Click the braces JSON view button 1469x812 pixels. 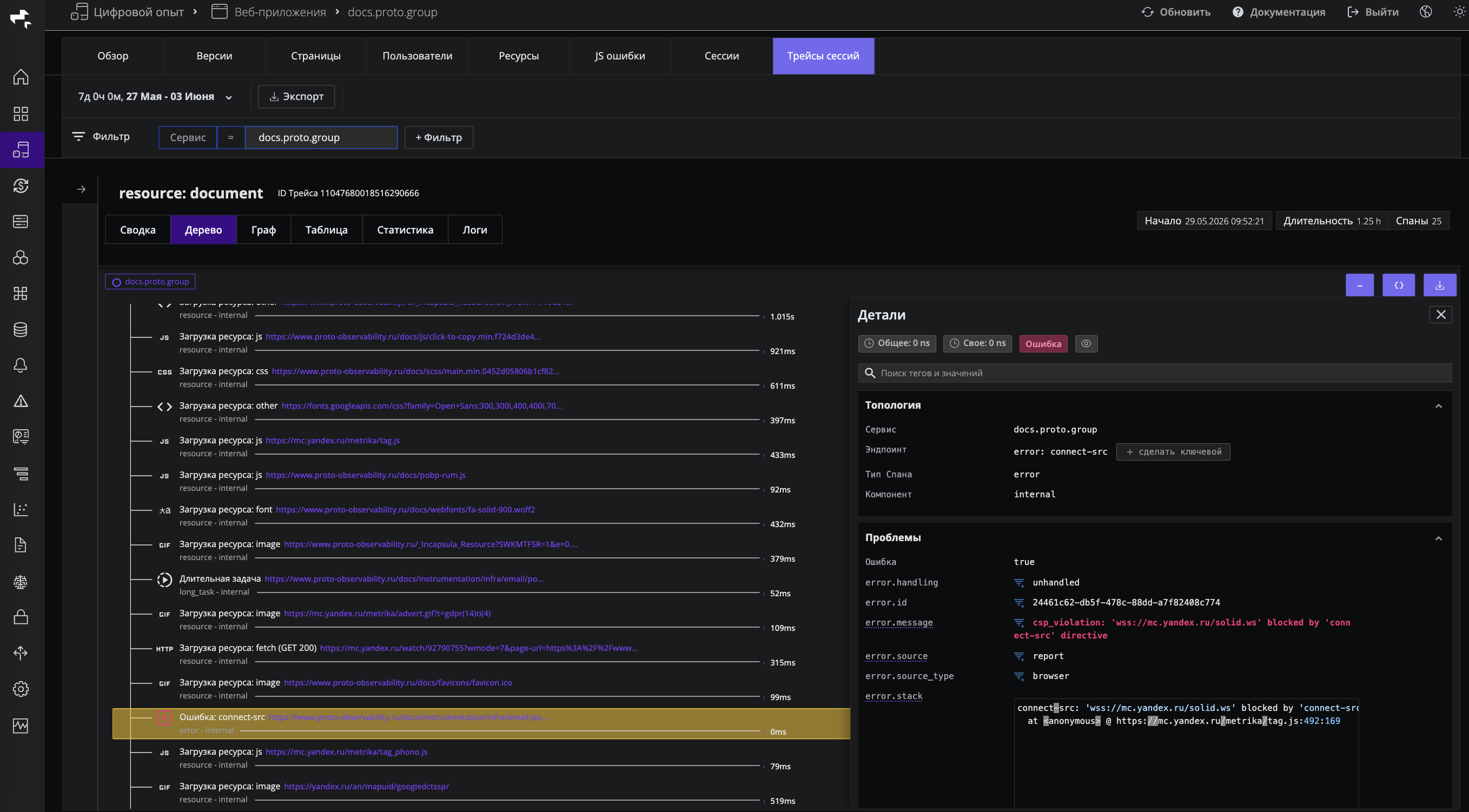(1398, 285)
